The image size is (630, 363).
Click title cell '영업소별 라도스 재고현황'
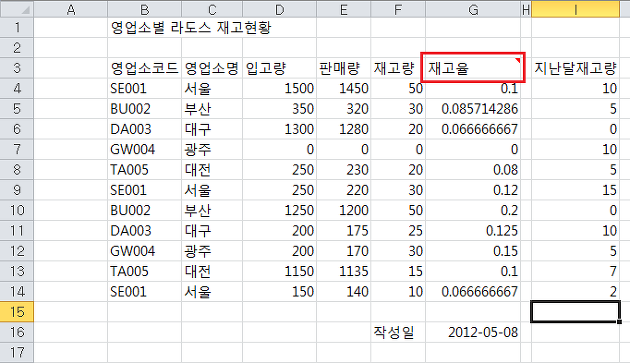[191, 27]
